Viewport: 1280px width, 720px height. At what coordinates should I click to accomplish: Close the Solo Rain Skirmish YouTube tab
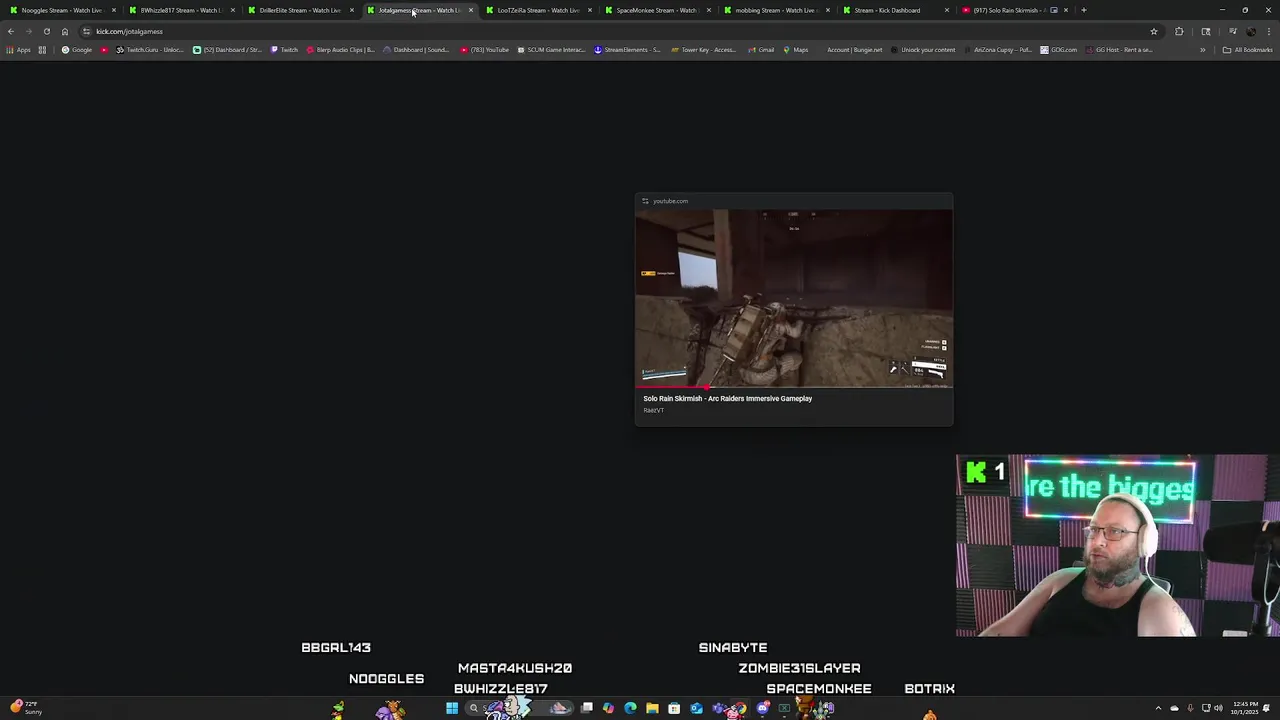click(x=1066, y=10)
